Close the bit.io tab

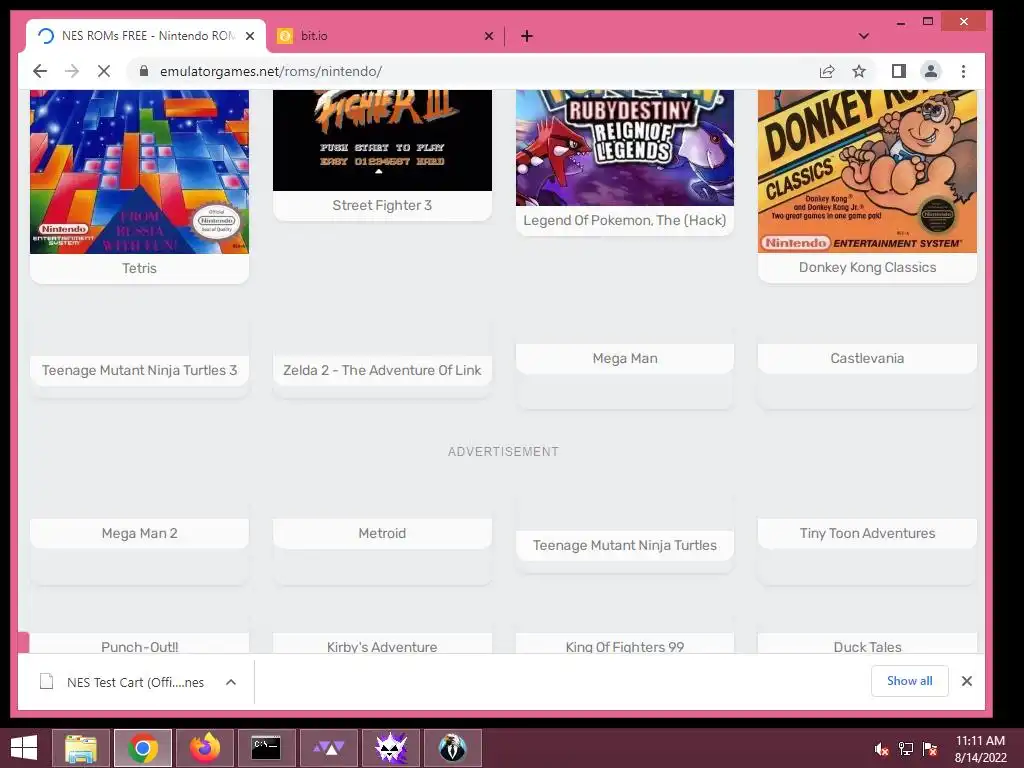point(488,36)
